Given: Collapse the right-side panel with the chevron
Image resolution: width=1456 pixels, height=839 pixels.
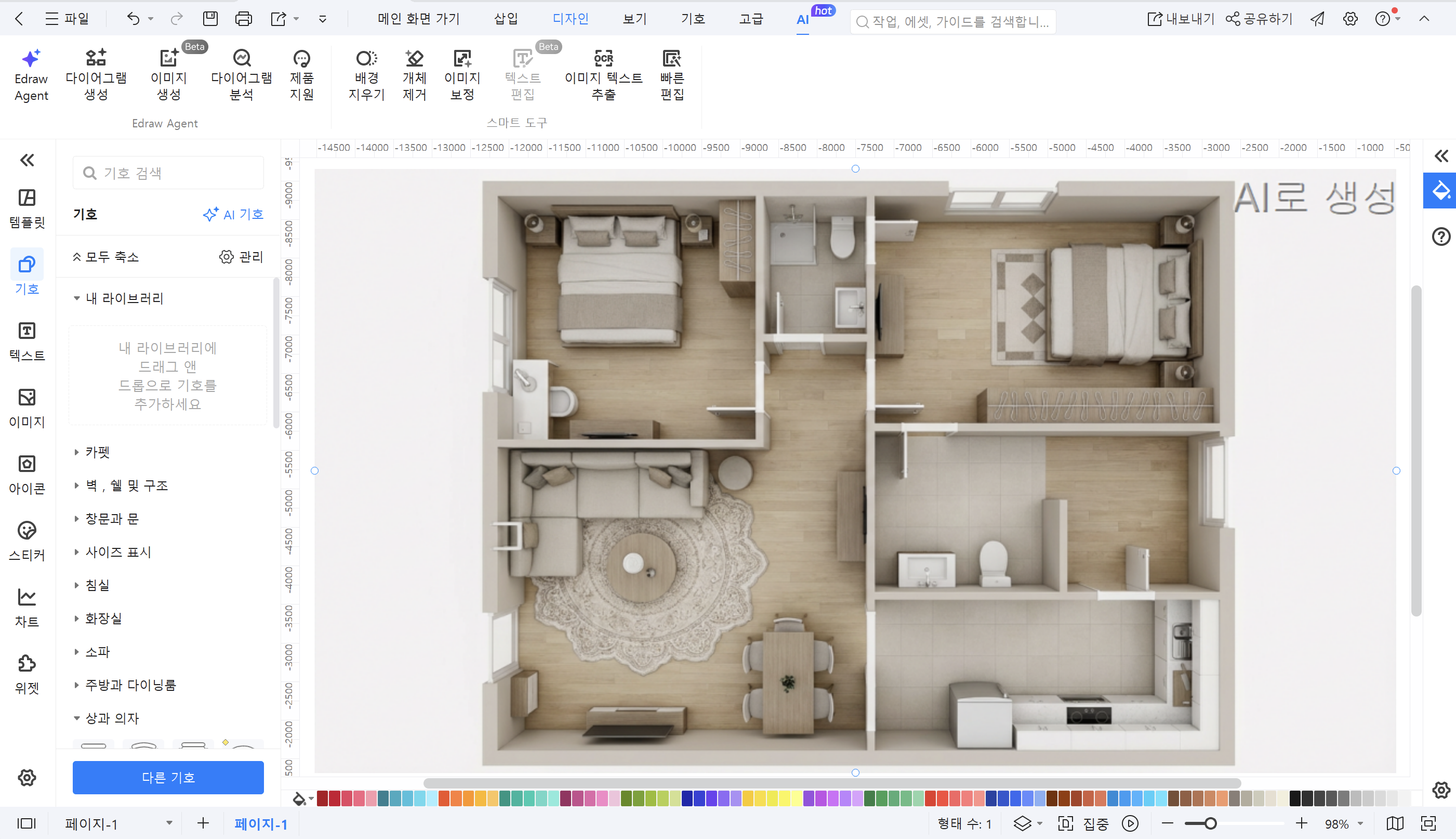Looking at the screenshot, I should pos(1442,155).
